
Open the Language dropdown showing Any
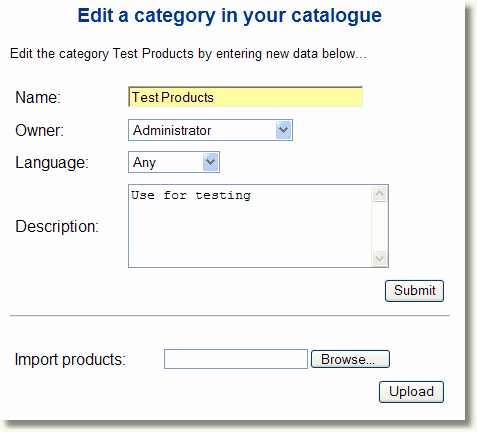tap(174, 162)
